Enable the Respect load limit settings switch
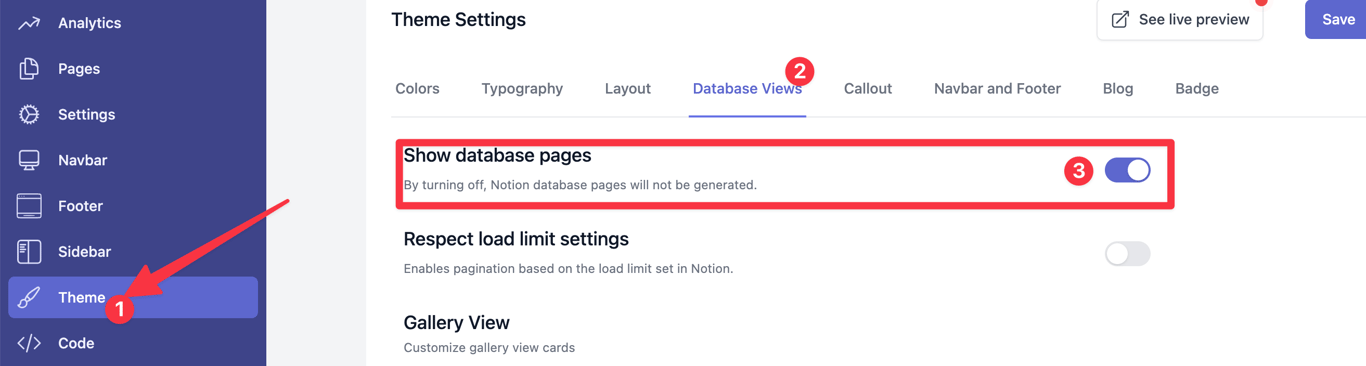The width and height of the screenshot is (1366, 366). click(x=1127, y=254)
